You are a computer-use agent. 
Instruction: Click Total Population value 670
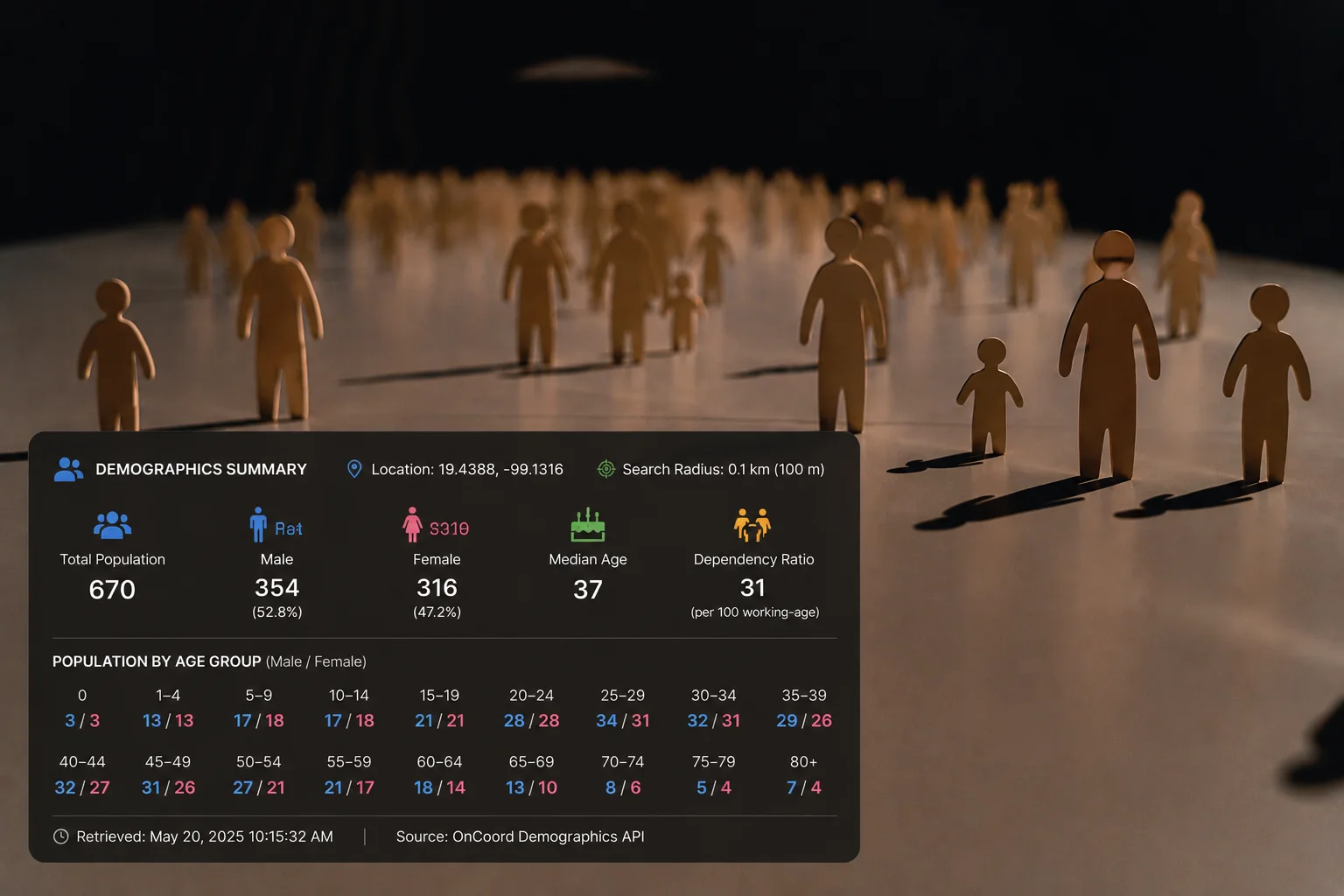[112, 590]
